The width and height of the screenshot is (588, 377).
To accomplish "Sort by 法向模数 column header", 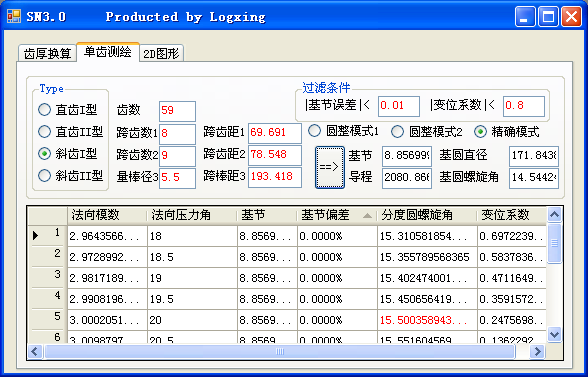I will (x=107, y=215).
